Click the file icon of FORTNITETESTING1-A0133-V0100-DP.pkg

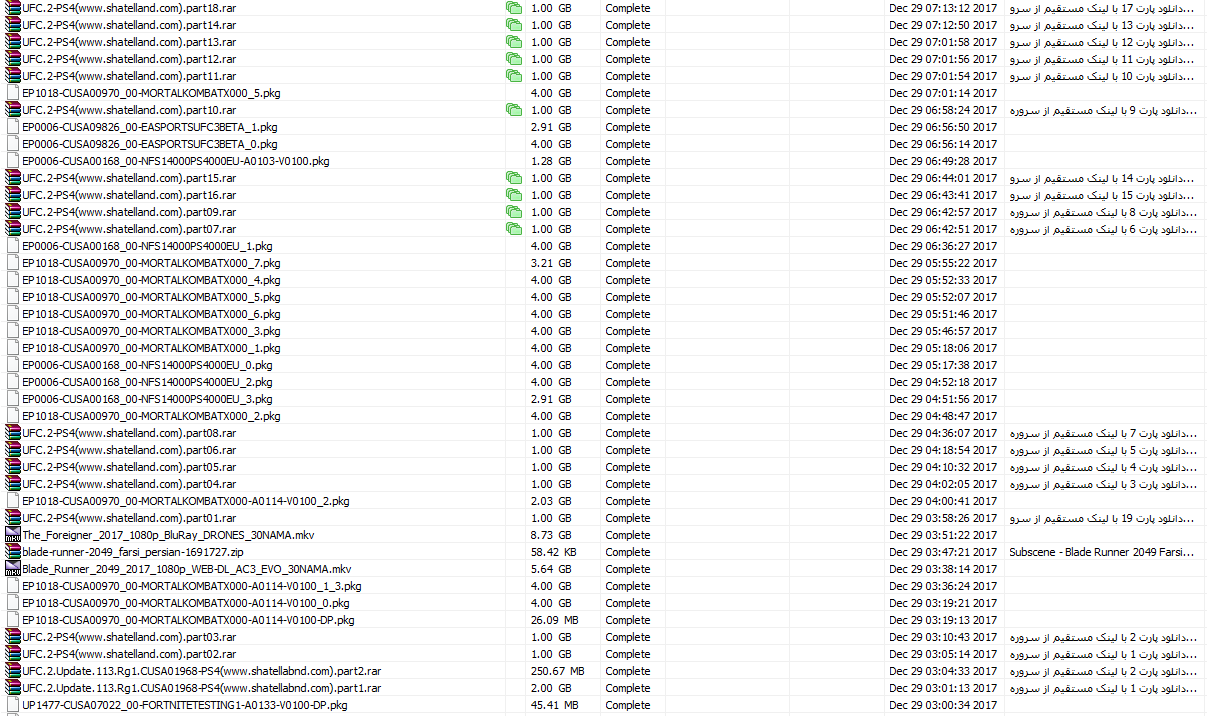tap(13, 705)
